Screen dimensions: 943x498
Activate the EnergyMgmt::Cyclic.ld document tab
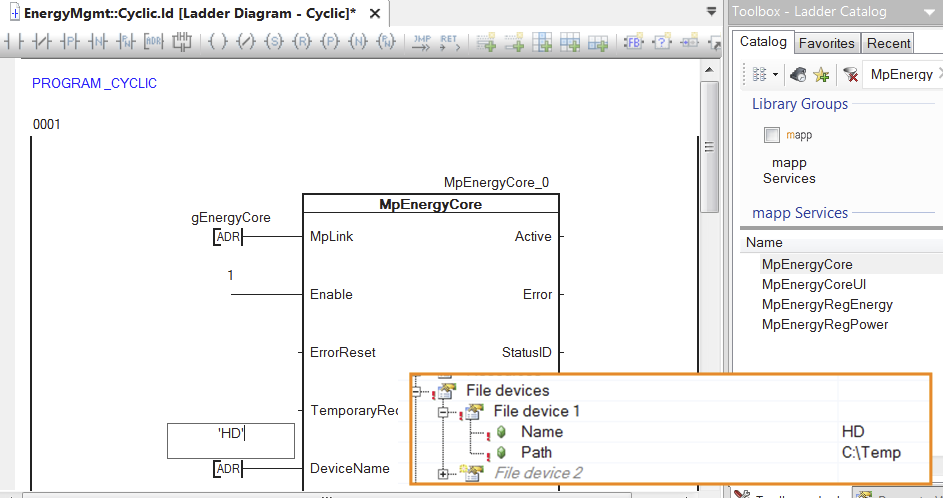tap(190, 13)
